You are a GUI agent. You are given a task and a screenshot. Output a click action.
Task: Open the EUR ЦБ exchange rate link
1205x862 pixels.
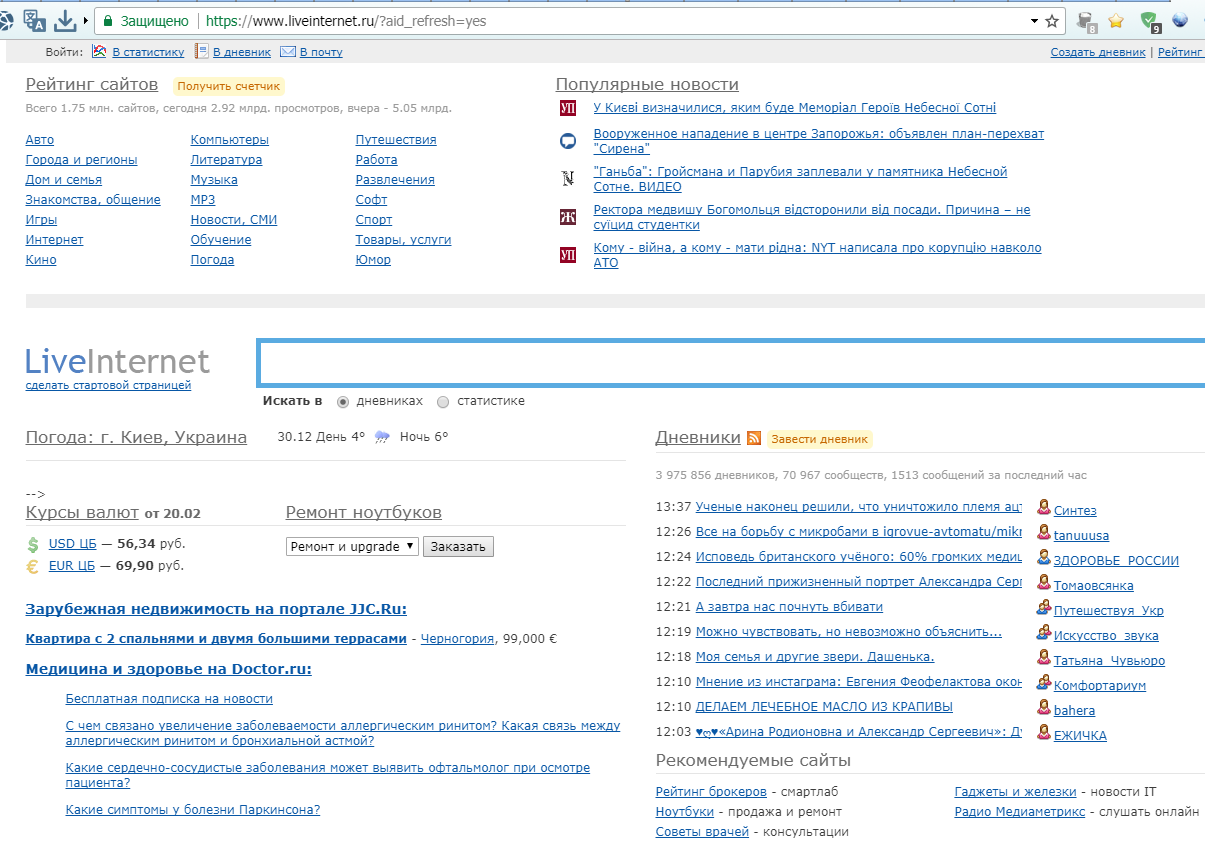72,566
